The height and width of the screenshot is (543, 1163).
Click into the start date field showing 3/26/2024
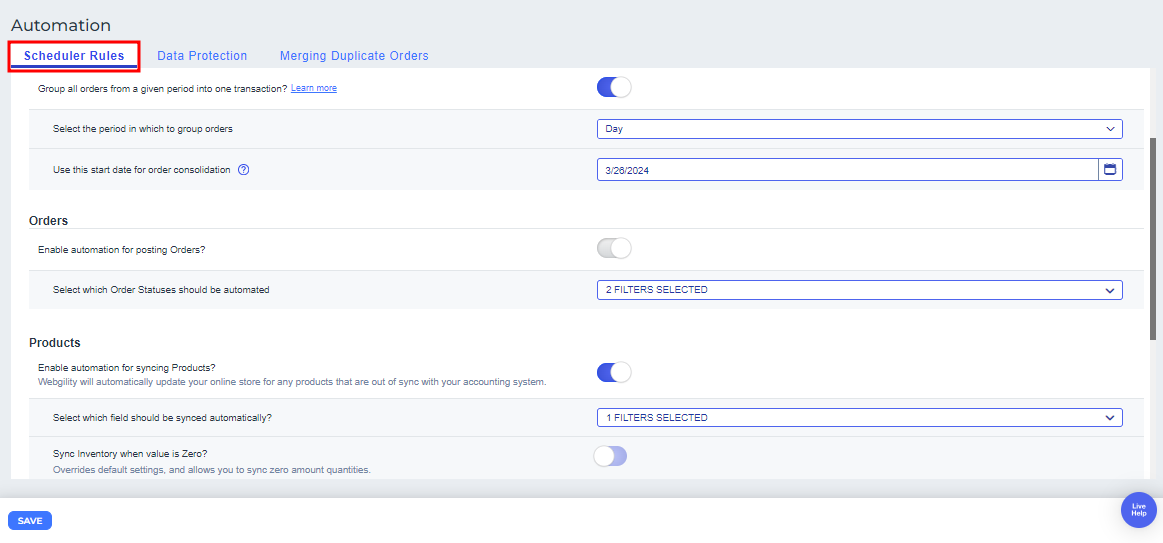pos(845,170)
